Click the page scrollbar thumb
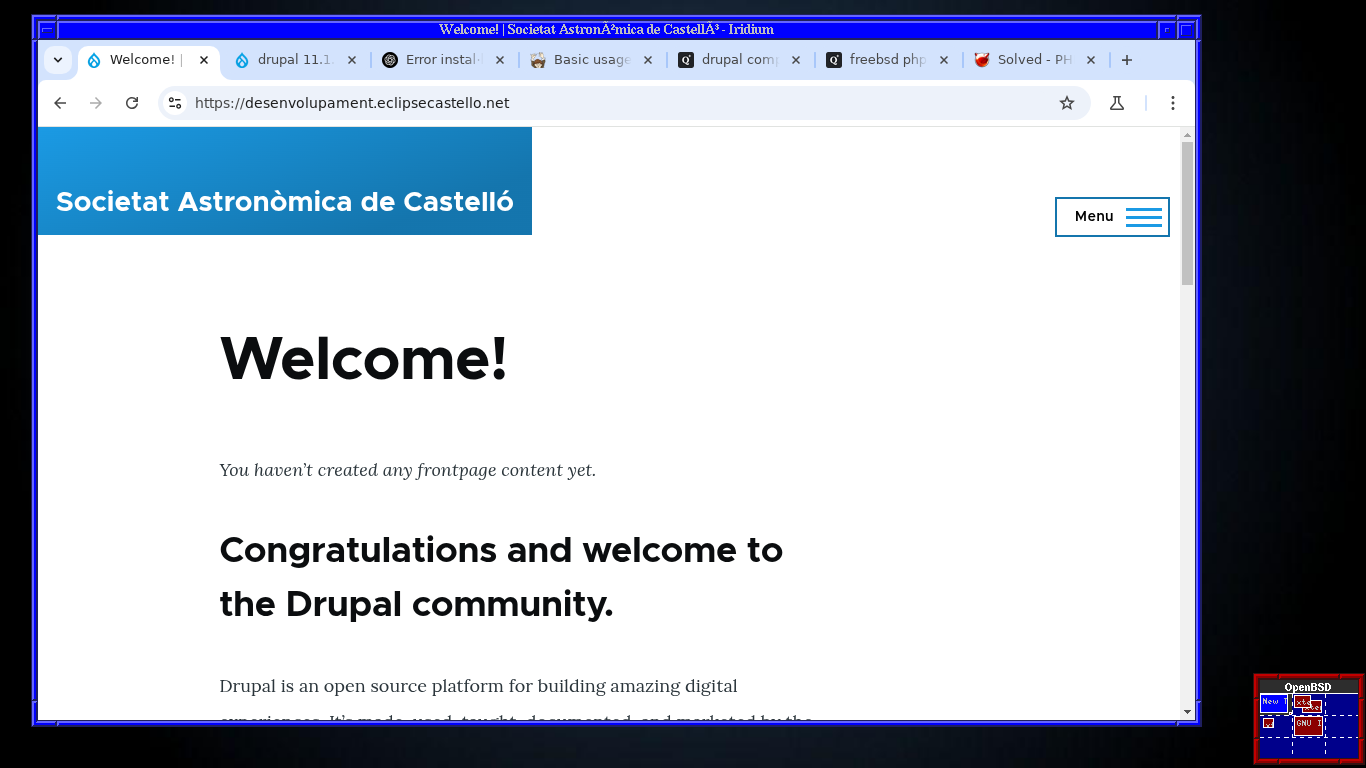1366x768 pixels. click(x=1187, y=213)
